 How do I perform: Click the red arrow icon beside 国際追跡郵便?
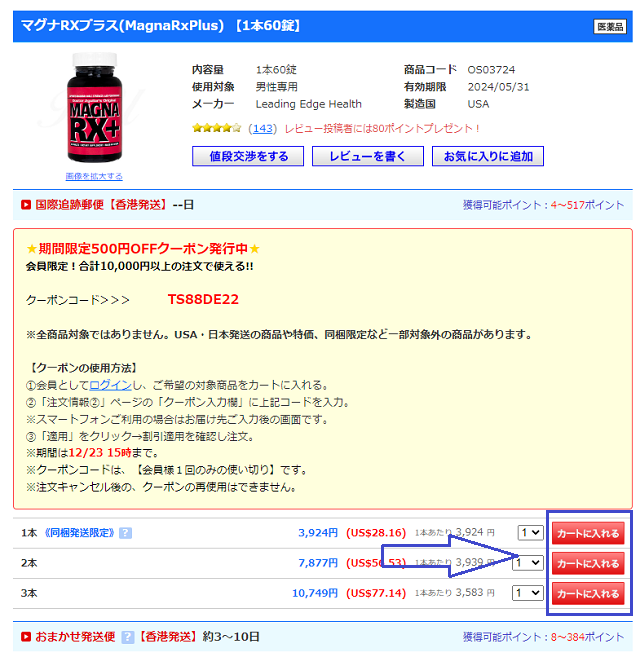pyautogui.click(x=26, y=205)
